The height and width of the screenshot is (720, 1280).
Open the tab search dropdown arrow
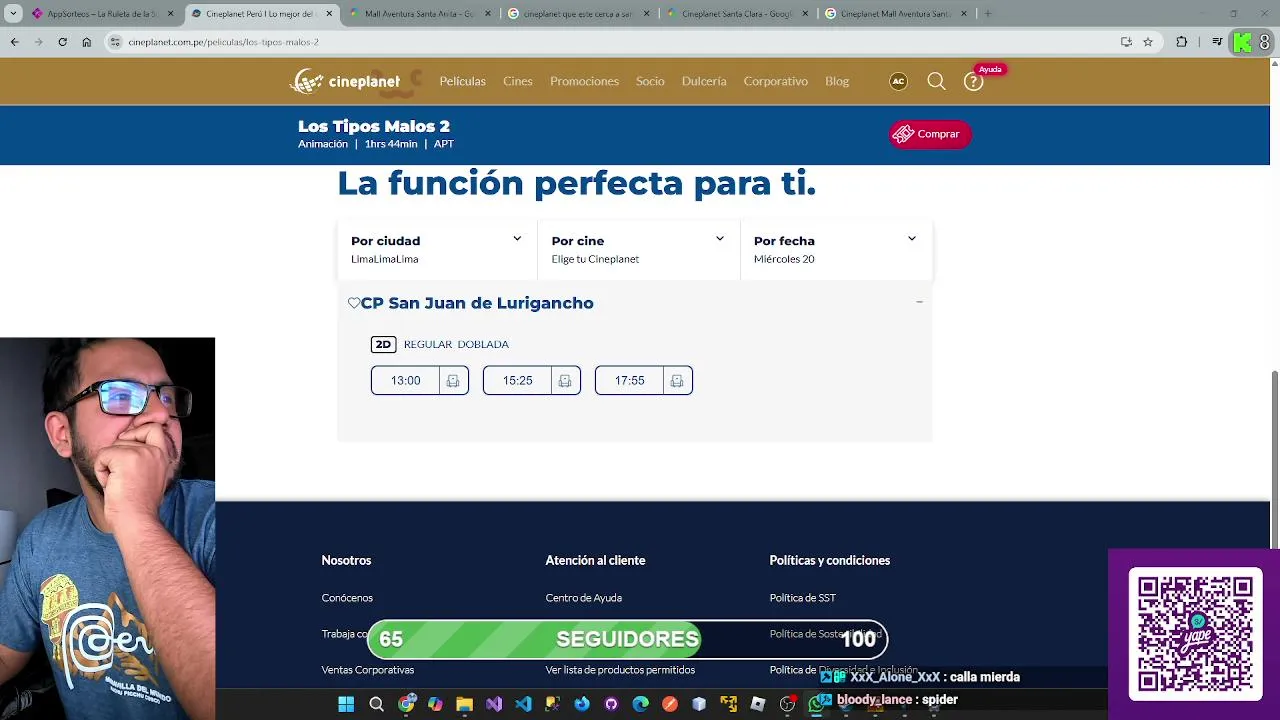(13, 14)
